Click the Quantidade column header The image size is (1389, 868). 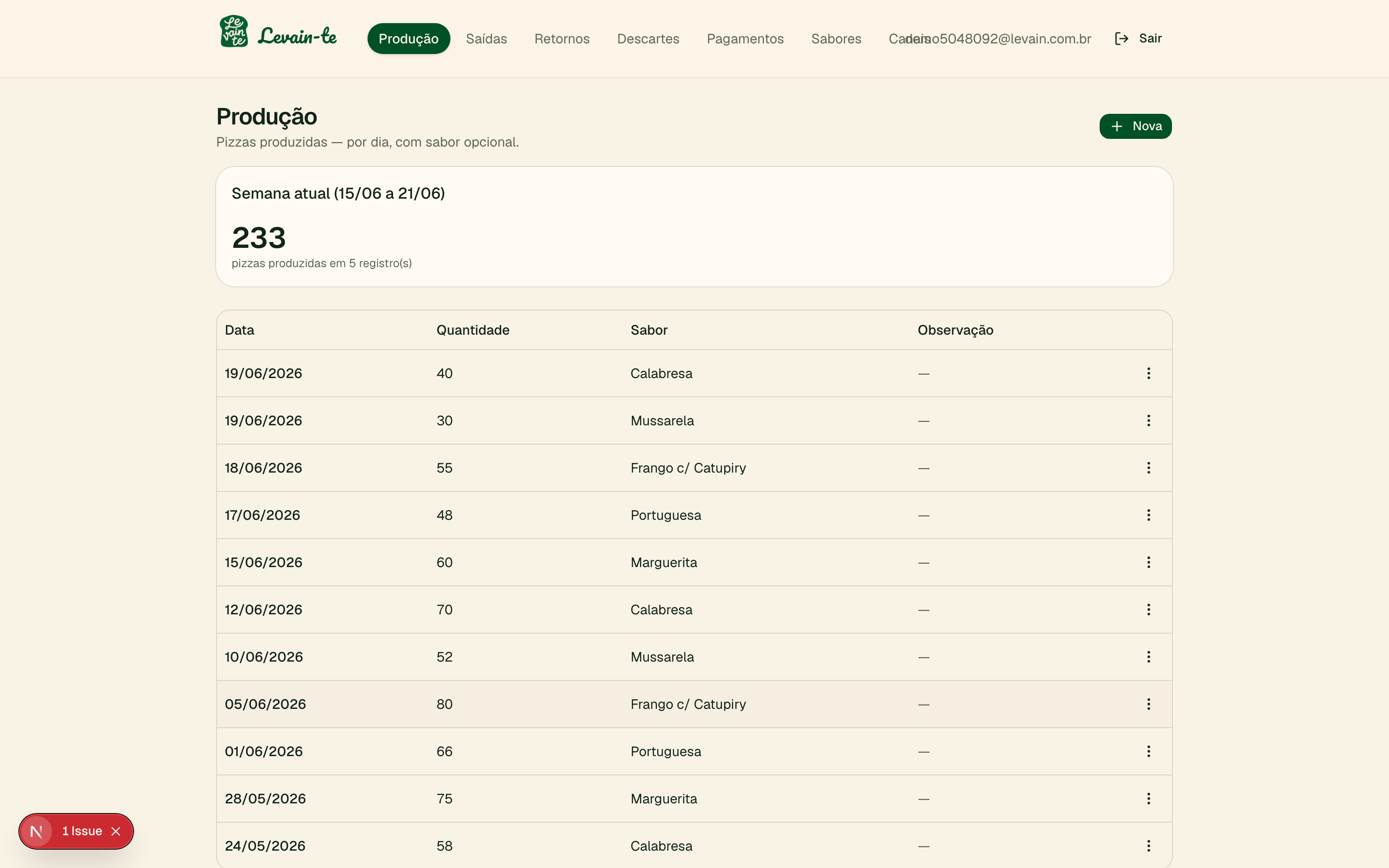[473, 330]
